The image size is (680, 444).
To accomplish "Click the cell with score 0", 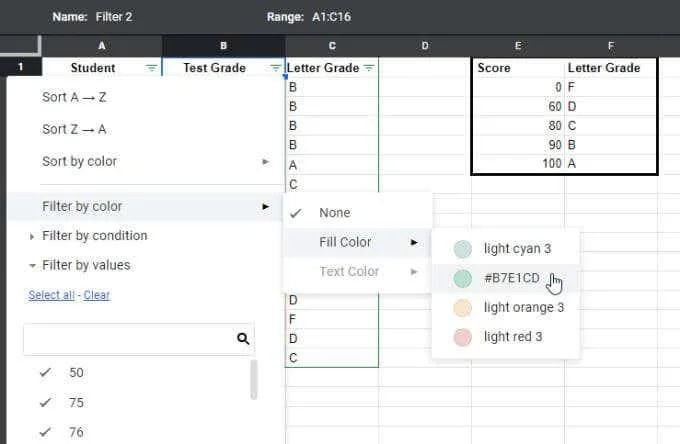I will click(518, 87).
